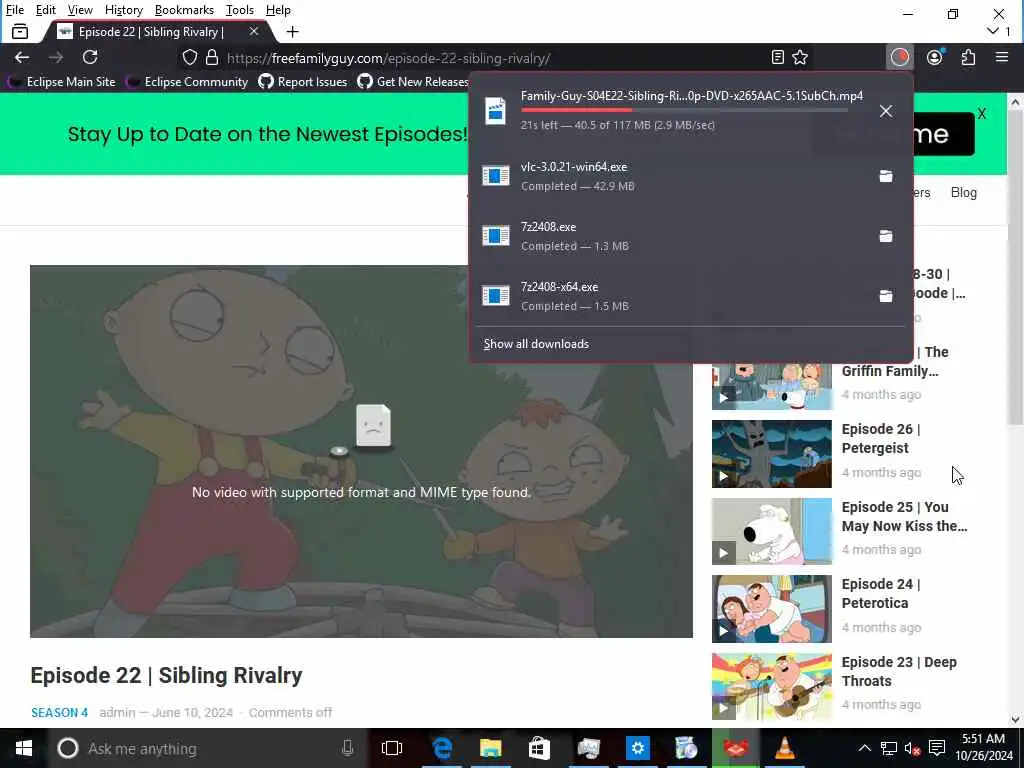Launch Microsoft Edge from the taskbar
1024x768 pixels.
(x=442, y=748)
